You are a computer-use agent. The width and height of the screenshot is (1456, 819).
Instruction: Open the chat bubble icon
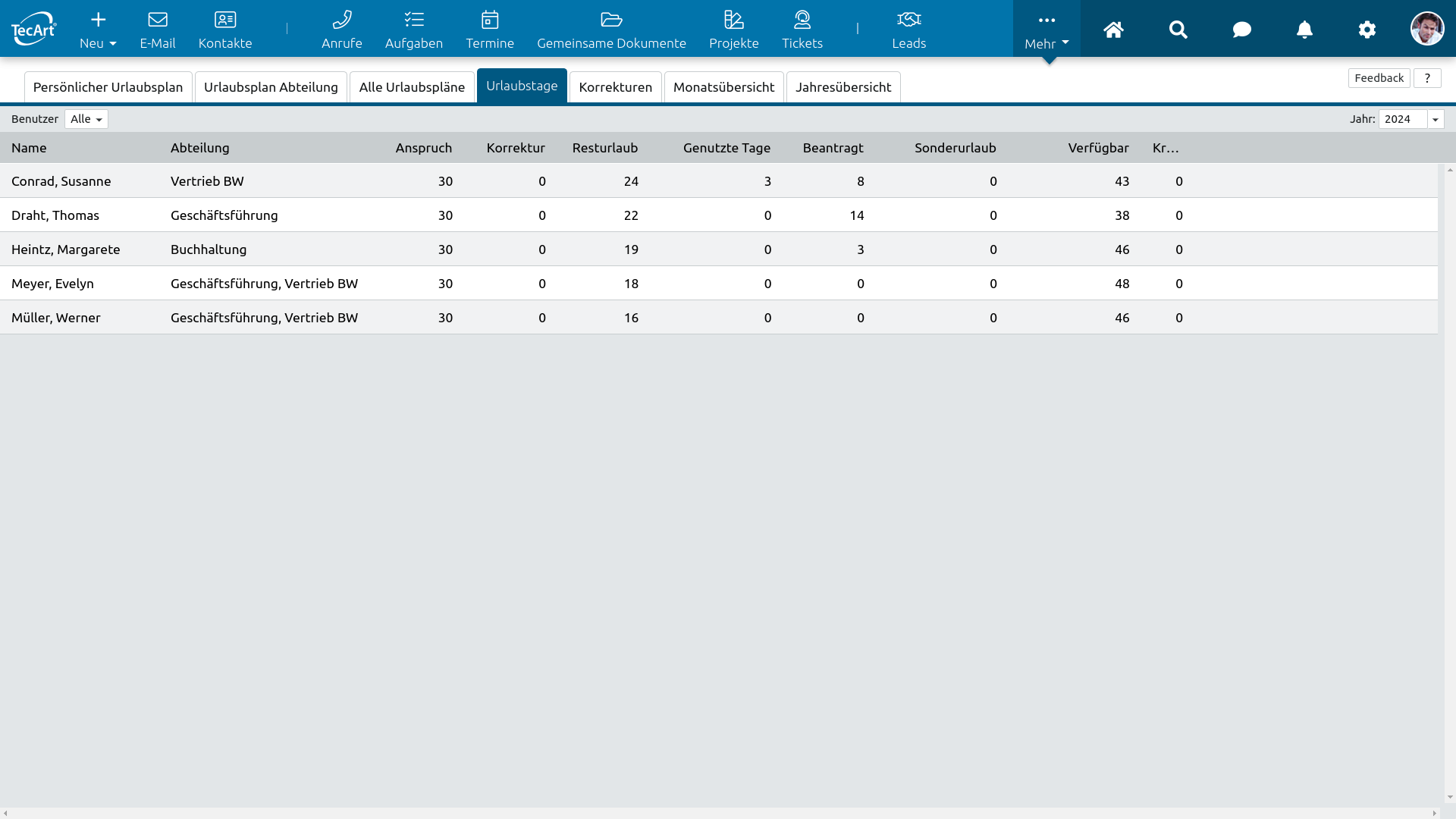1241,30
